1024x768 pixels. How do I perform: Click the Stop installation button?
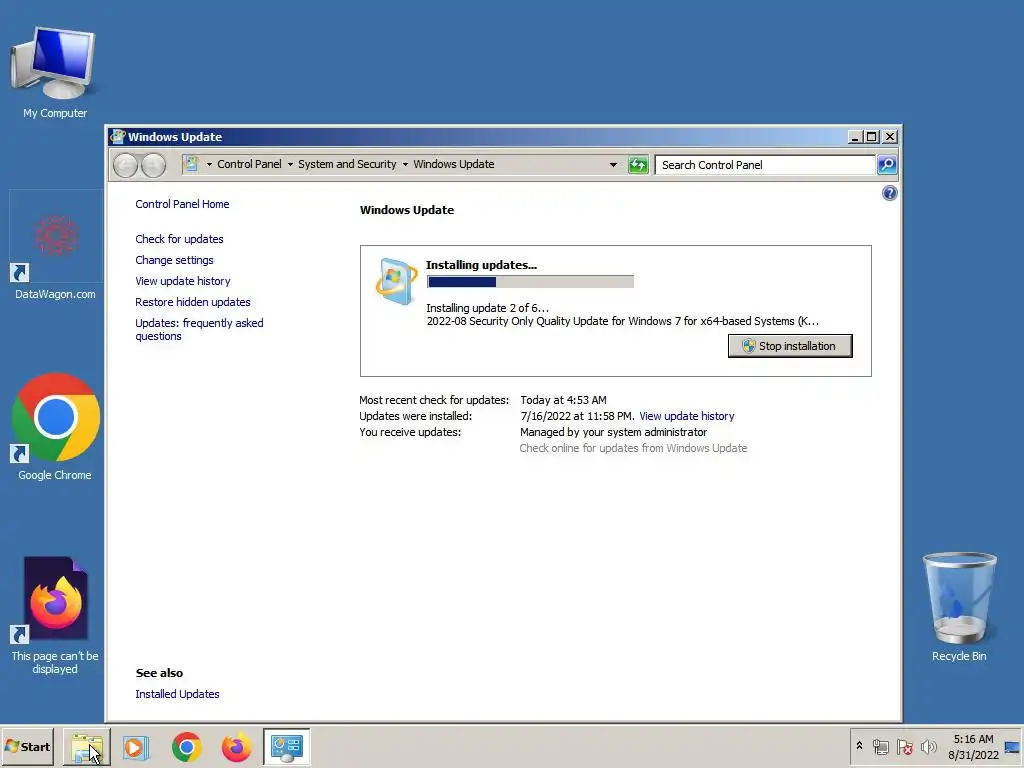(x=790, y=346)
